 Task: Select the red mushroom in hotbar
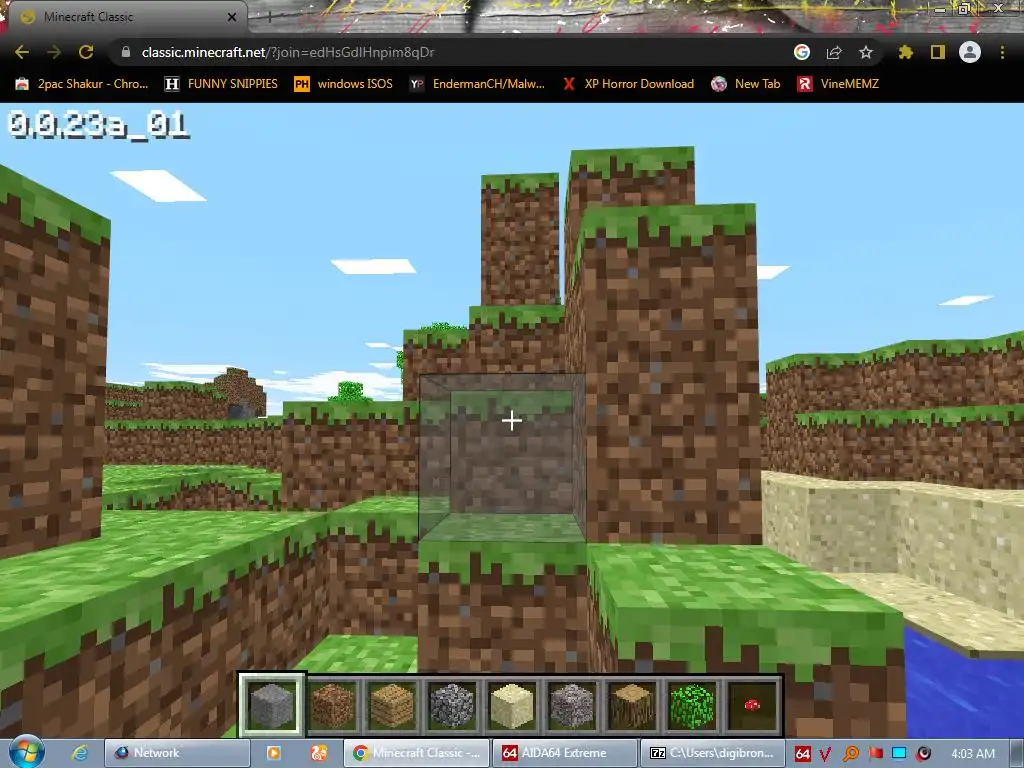(752, 705)
